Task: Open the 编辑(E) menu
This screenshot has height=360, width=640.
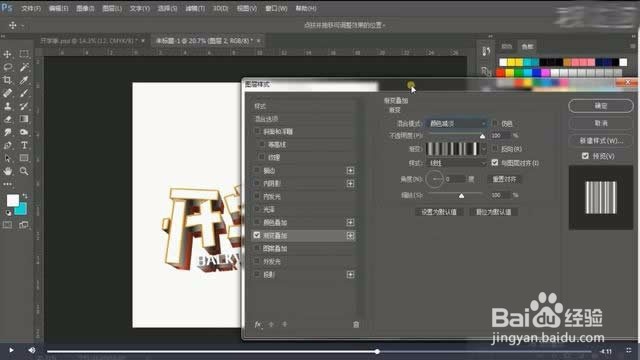Action: tap(58, 8)
